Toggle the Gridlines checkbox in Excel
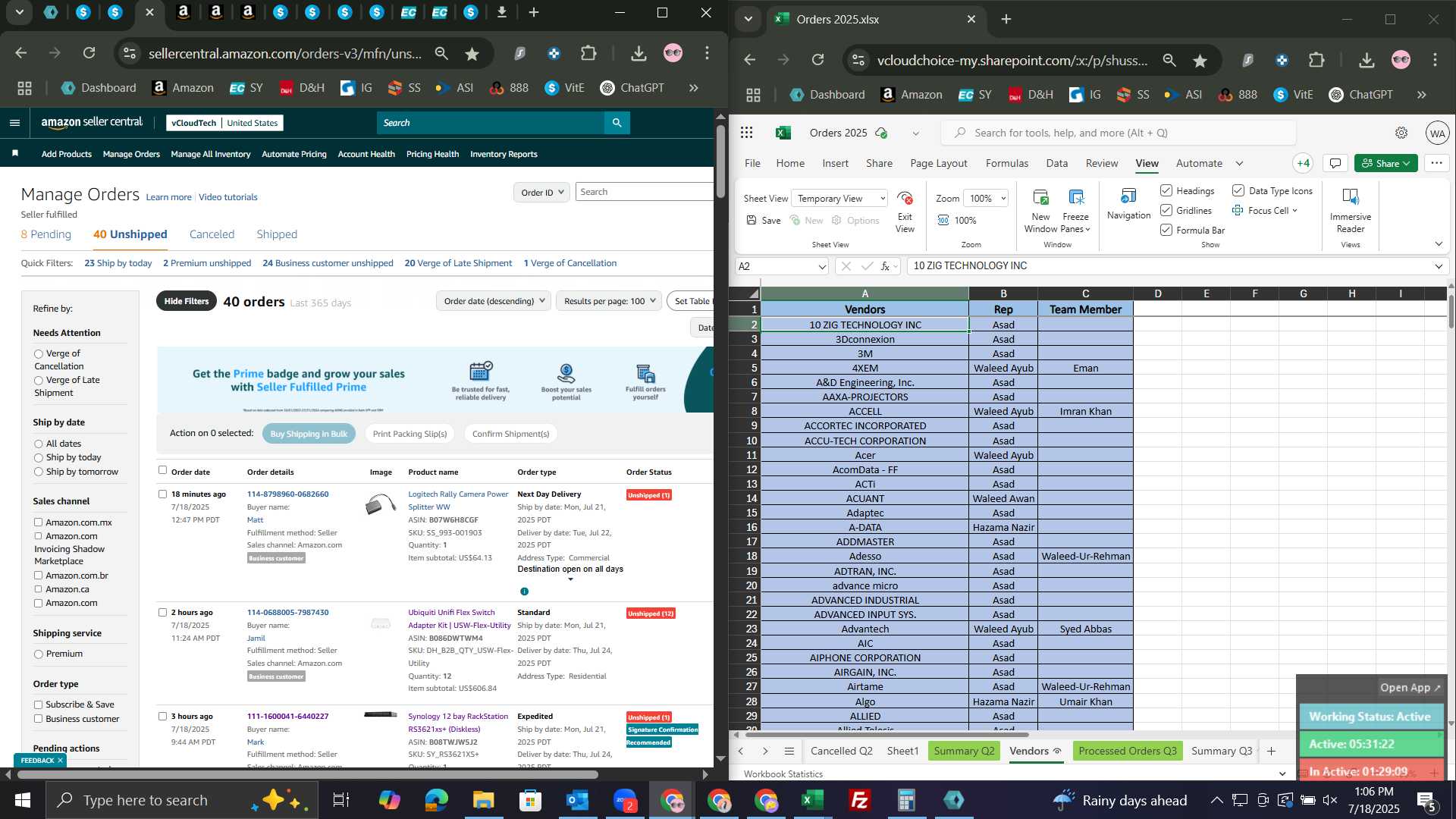The width and height of the screenshot is (1456, 819). click(x=1166, y=210)
